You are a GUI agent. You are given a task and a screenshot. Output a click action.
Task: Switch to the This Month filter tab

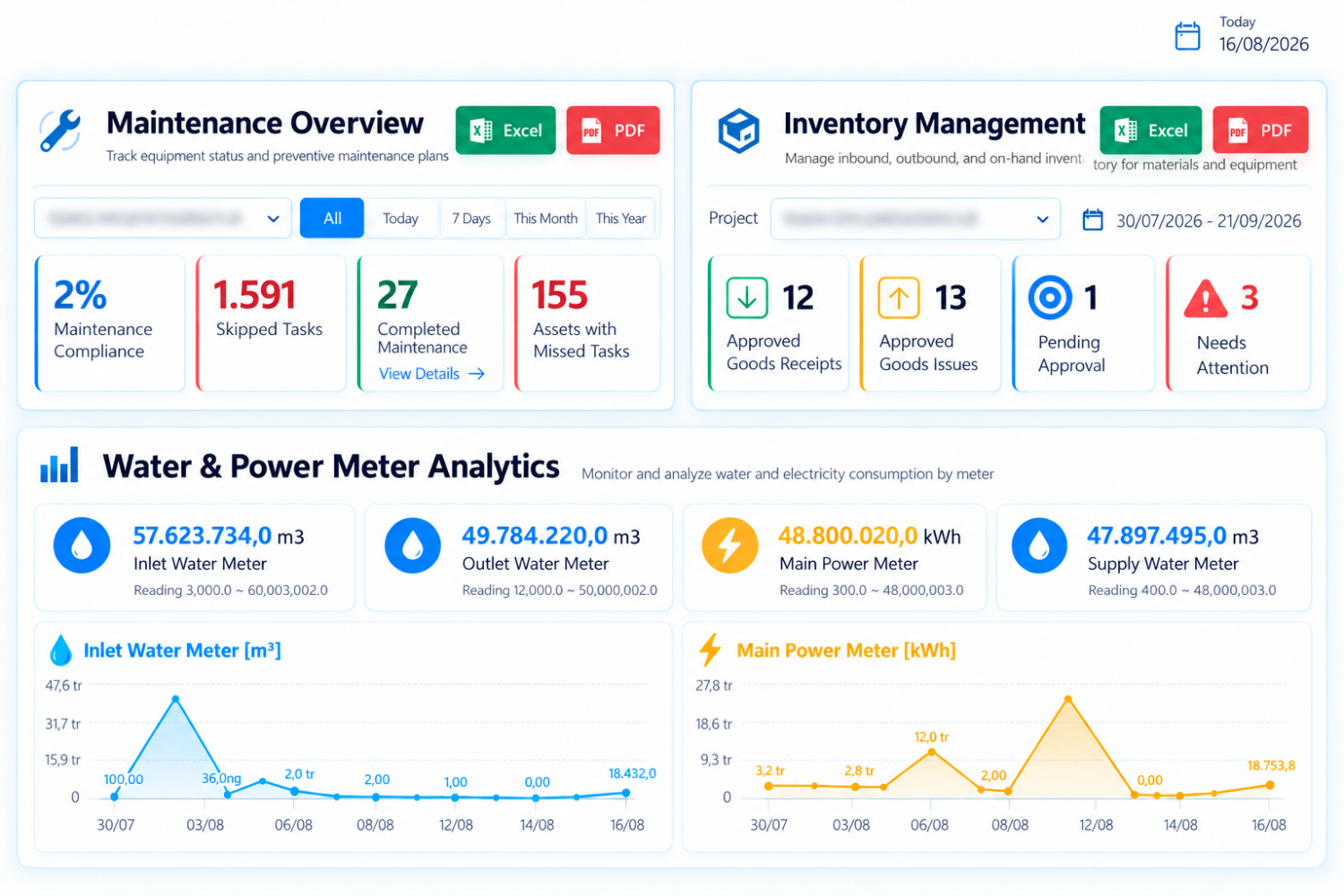[546, 219]
